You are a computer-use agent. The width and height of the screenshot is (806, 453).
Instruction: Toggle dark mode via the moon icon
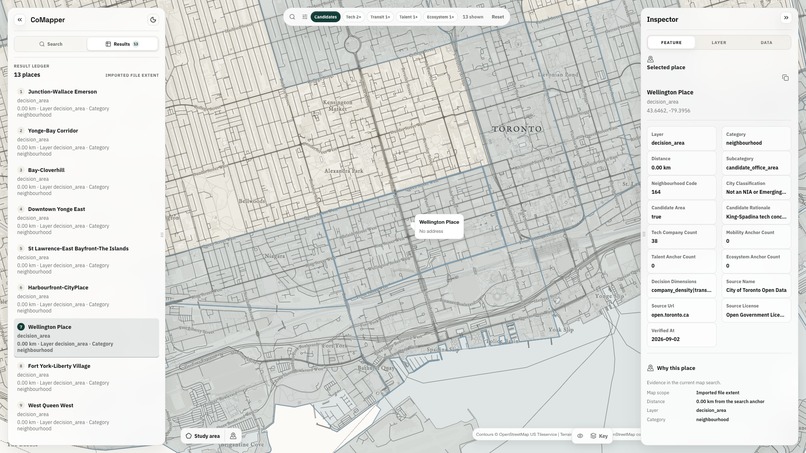(153, 20)
